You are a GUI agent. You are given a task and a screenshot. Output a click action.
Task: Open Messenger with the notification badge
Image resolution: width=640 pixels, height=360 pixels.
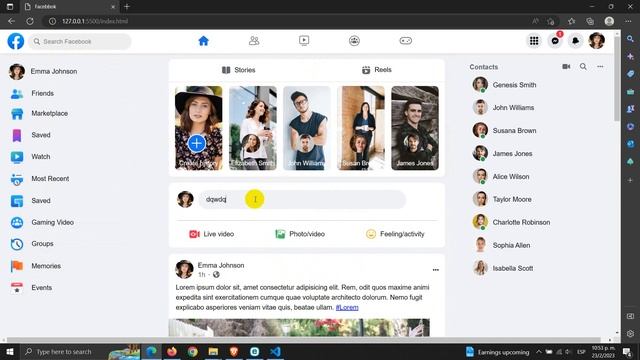click(555, 41)
